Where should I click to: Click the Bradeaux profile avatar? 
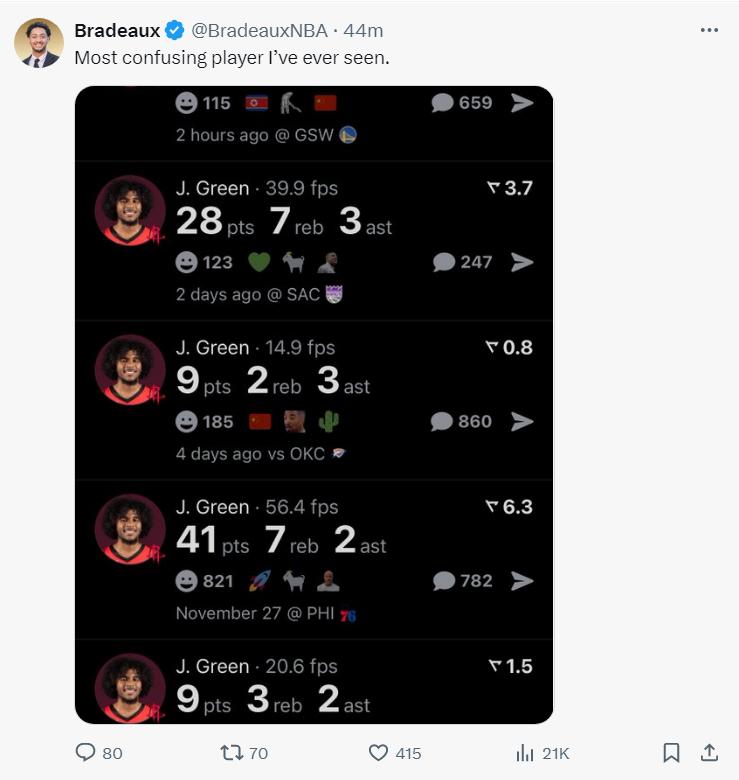point(39,43)
